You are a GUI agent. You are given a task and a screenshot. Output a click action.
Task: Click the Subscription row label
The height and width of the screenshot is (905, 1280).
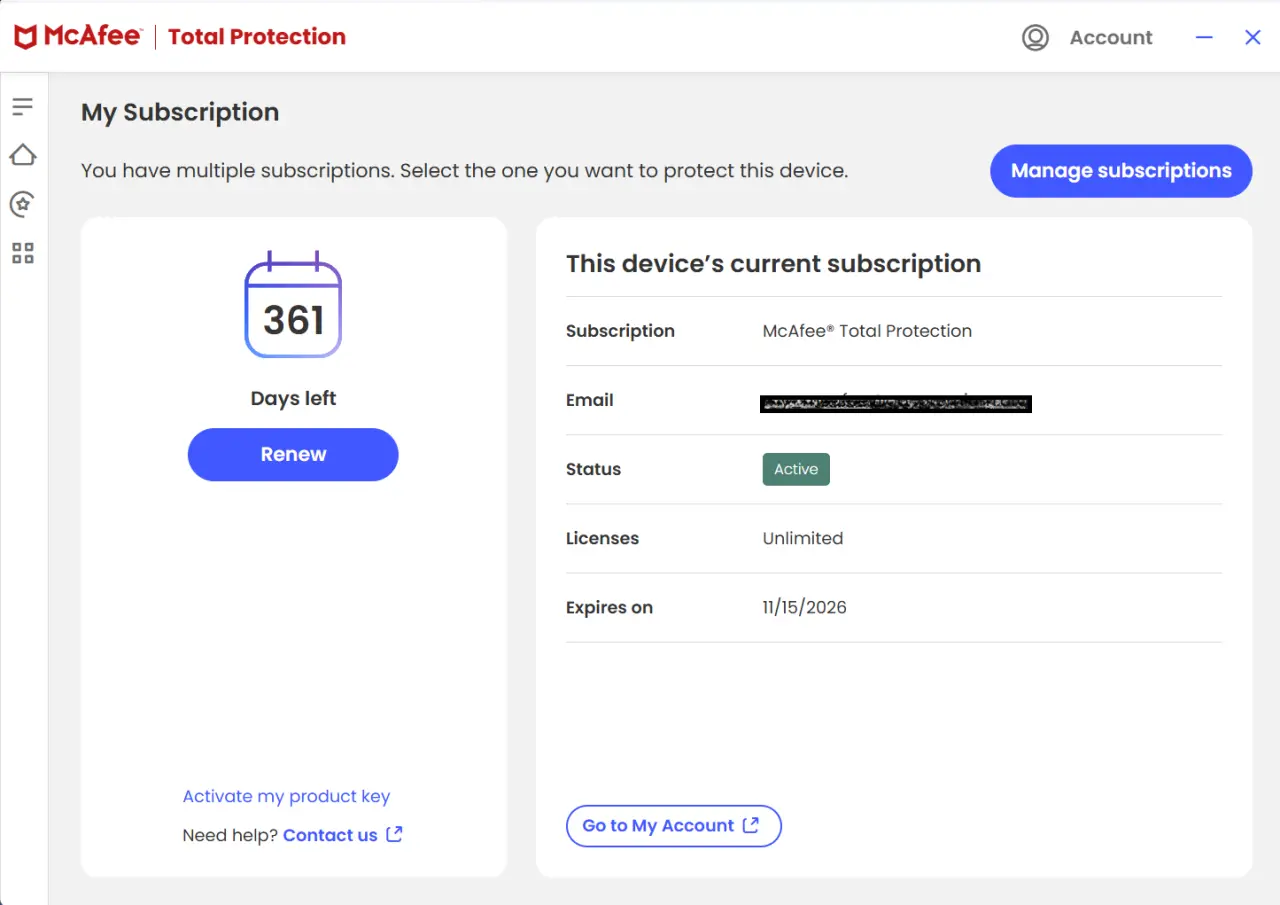tap(620, 331)
